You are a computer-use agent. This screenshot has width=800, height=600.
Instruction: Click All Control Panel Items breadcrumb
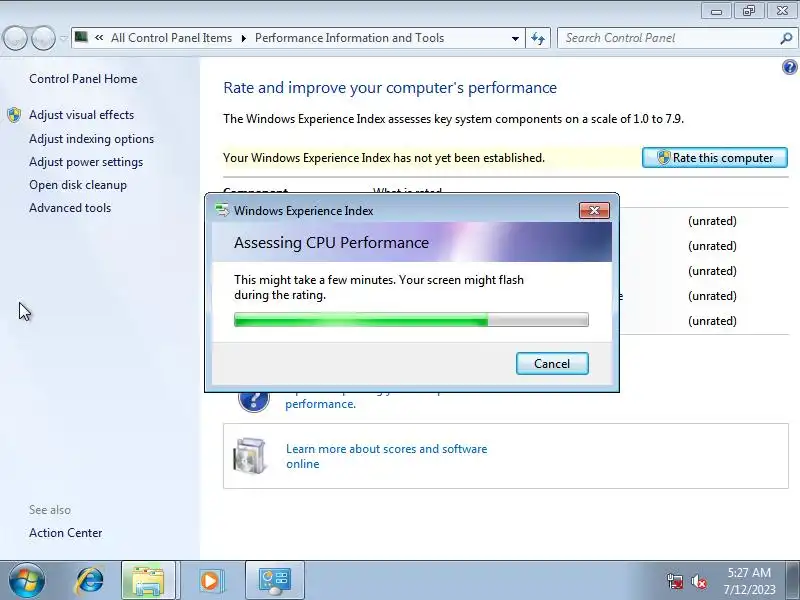pyautogui.click(x=171, y=38)
